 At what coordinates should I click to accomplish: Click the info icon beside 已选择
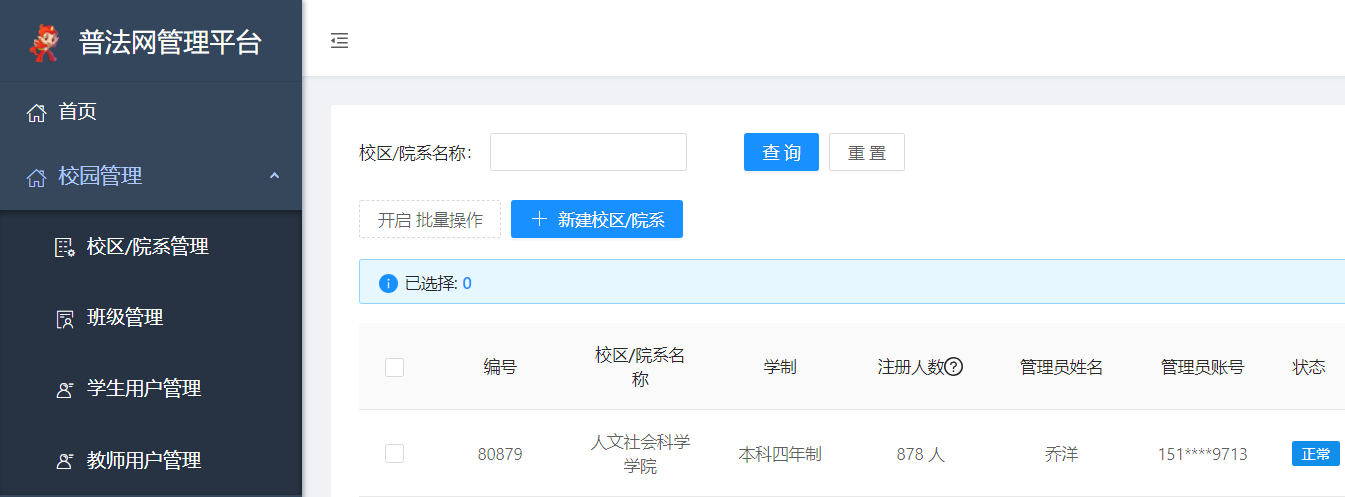(x=388, y=283)
